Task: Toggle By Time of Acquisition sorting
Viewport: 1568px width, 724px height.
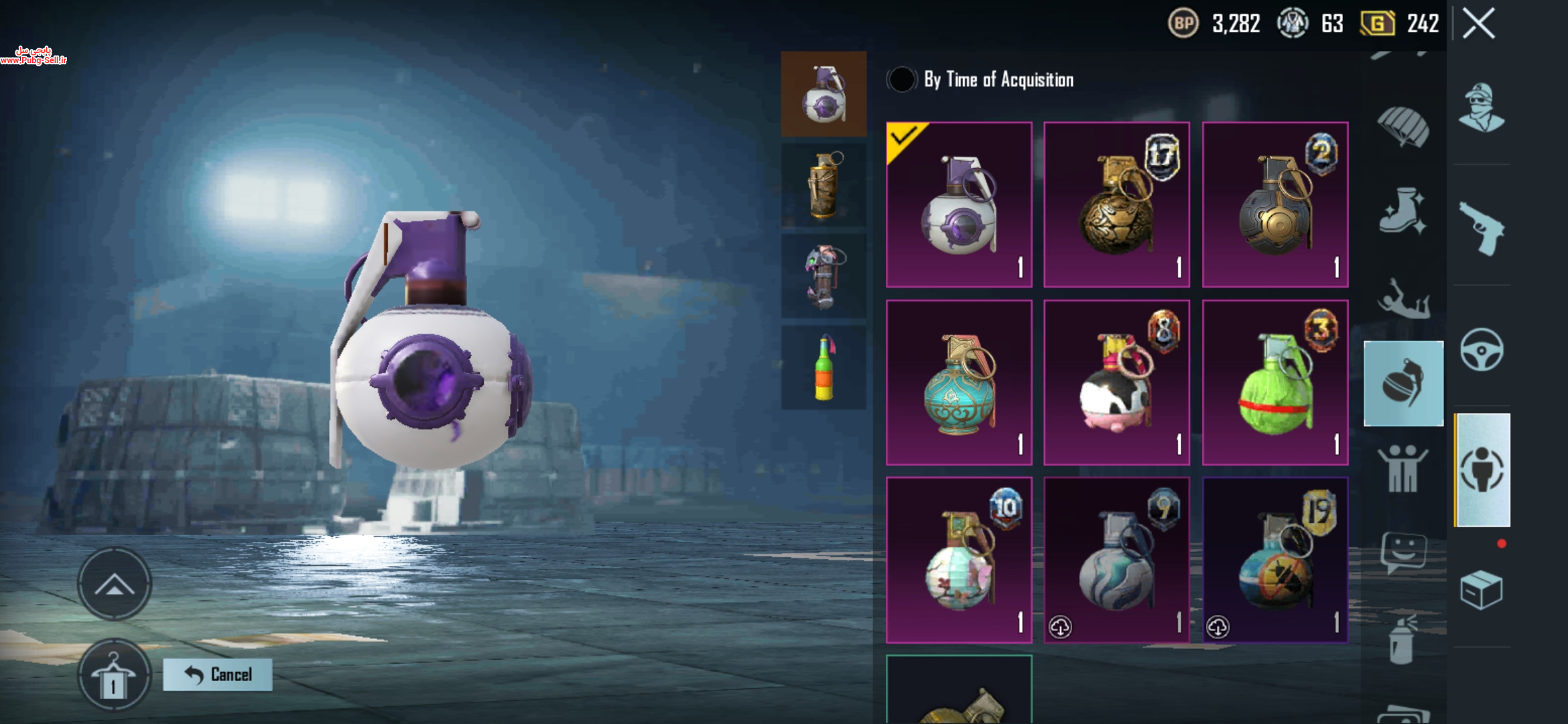Action: (902, 80)
